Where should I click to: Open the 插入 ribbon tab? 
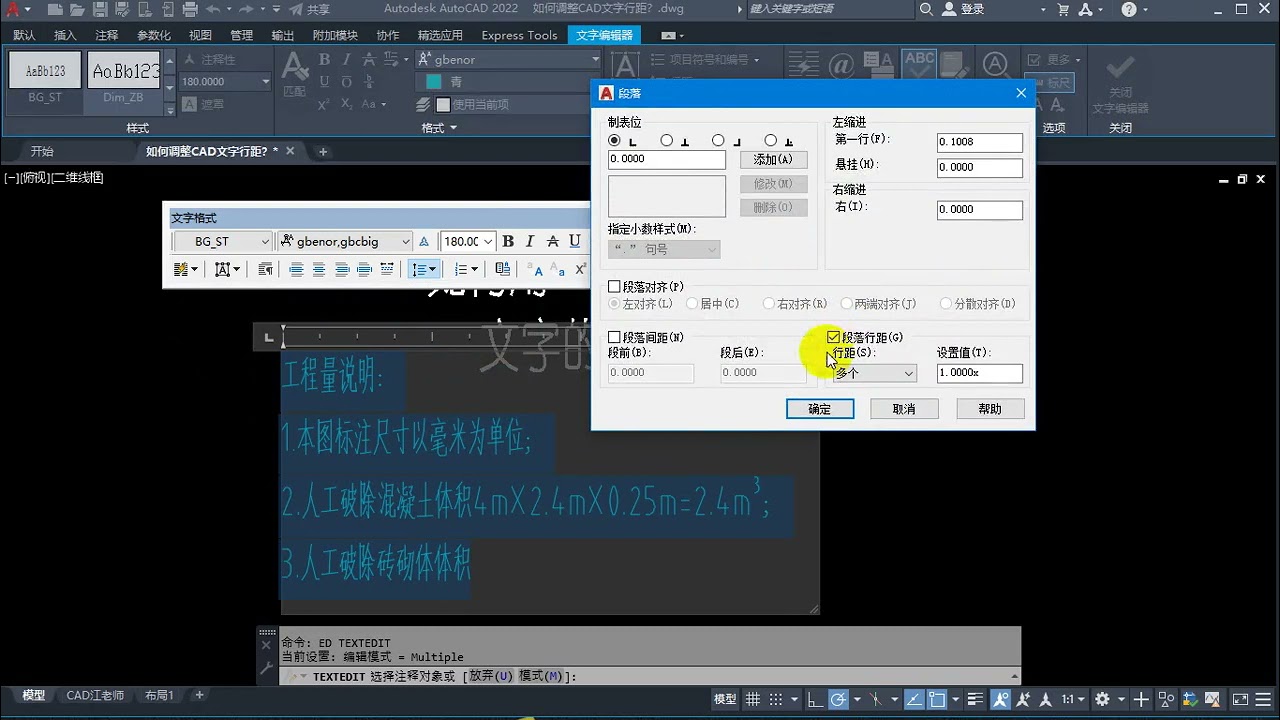(x=65, y=35)
